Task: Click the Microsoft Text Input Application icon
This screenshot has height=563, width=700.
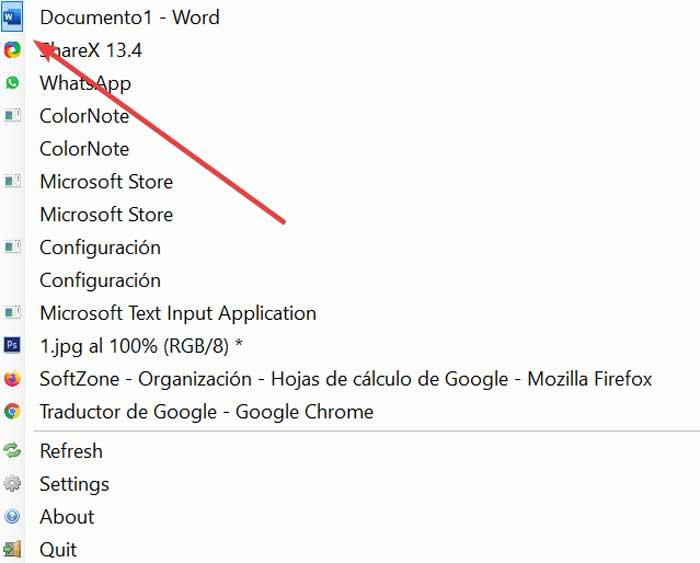Action: 12,313
